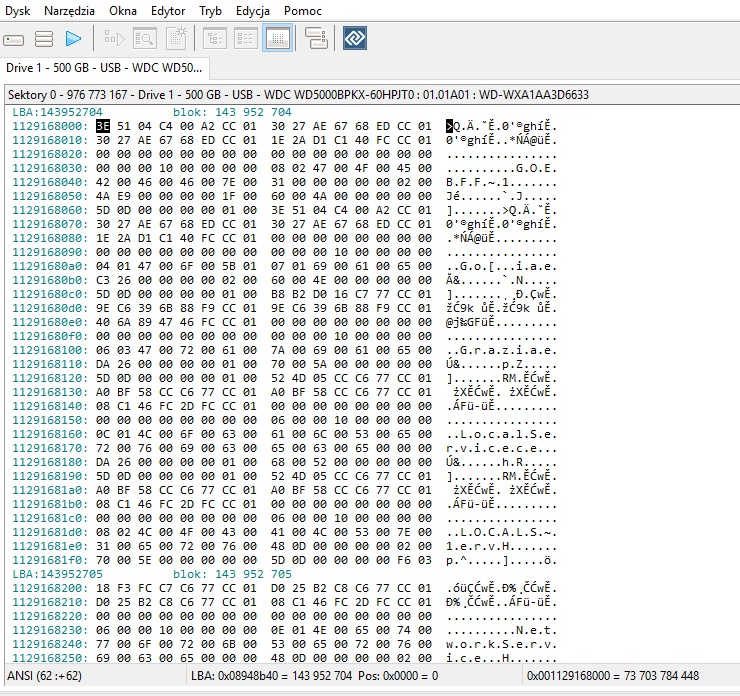
Task: Click ASCII text L.o.c.a.l.S.e.
Action: click(x=509, y=434)
